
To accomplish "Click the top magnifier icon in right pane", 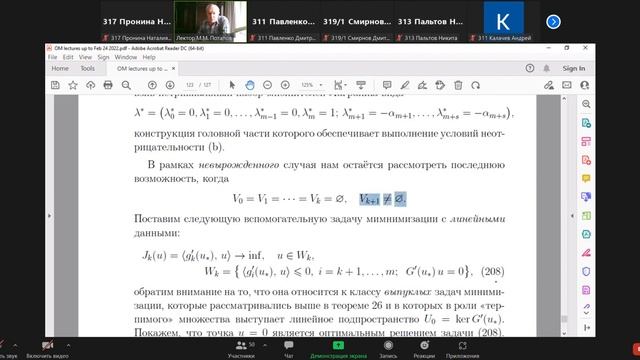I will [586, 104].
